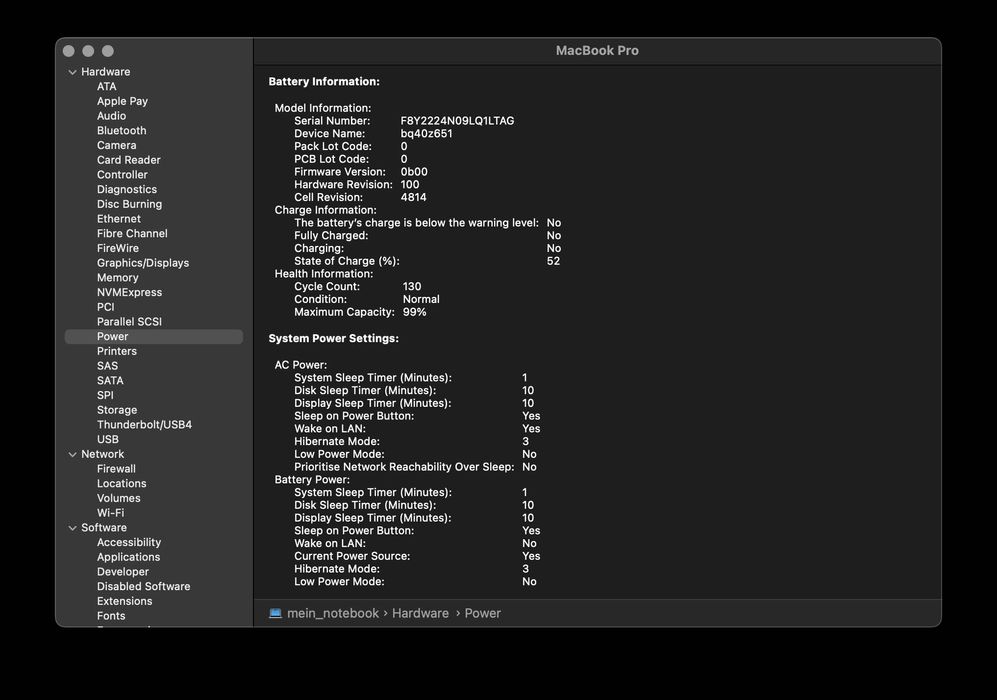The height and width of the screenshot is (700, 997).
Task: Select Apple Pay in the sidebar
Action: tap(122, 101)
